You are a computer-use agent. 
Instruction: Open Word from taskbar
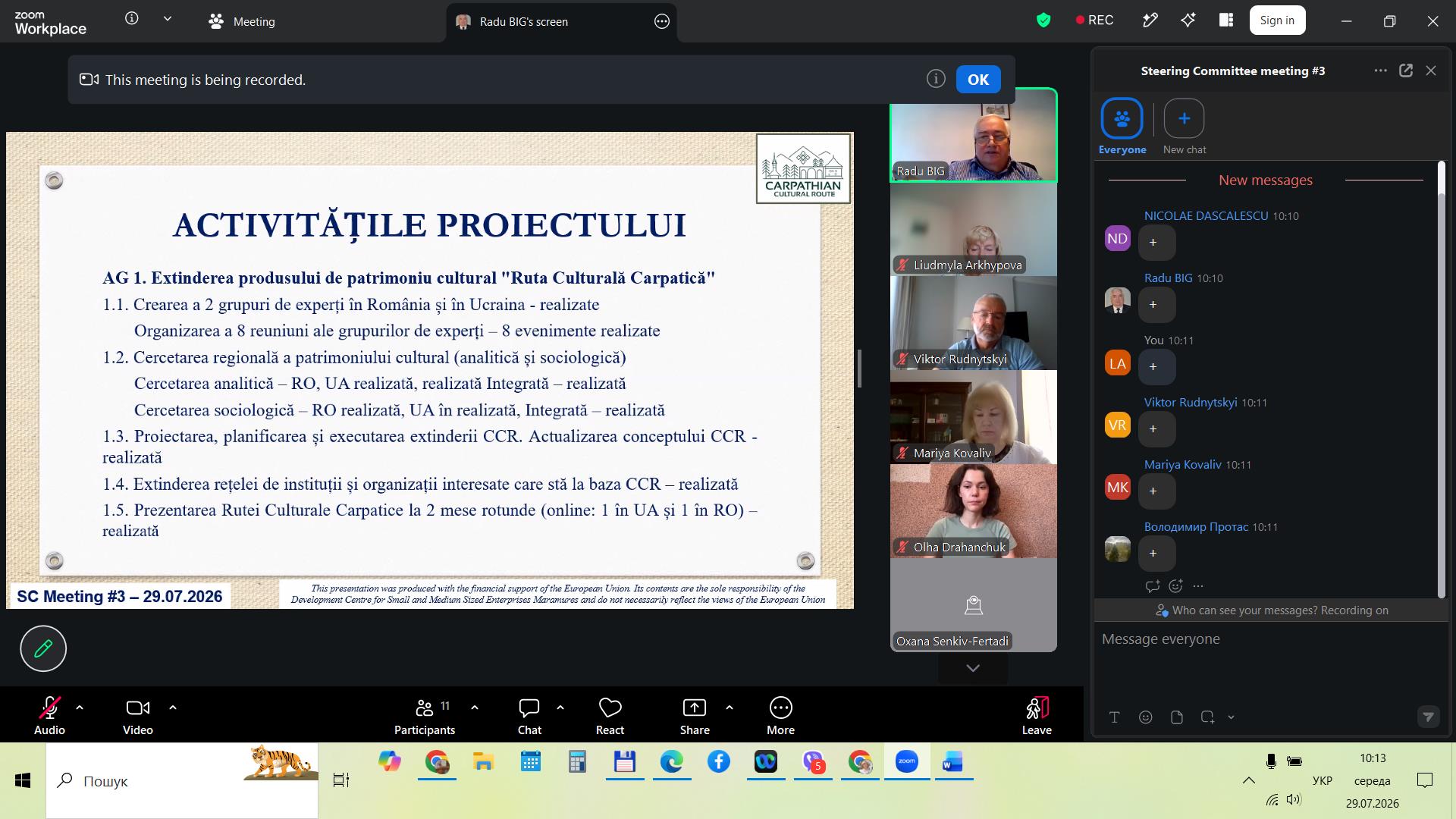click(952, 761)
